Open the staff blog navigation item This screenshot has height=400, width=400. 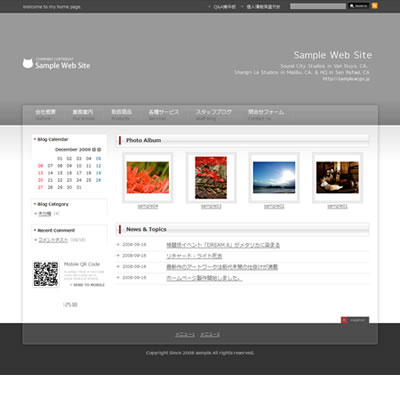coord(213,114)
